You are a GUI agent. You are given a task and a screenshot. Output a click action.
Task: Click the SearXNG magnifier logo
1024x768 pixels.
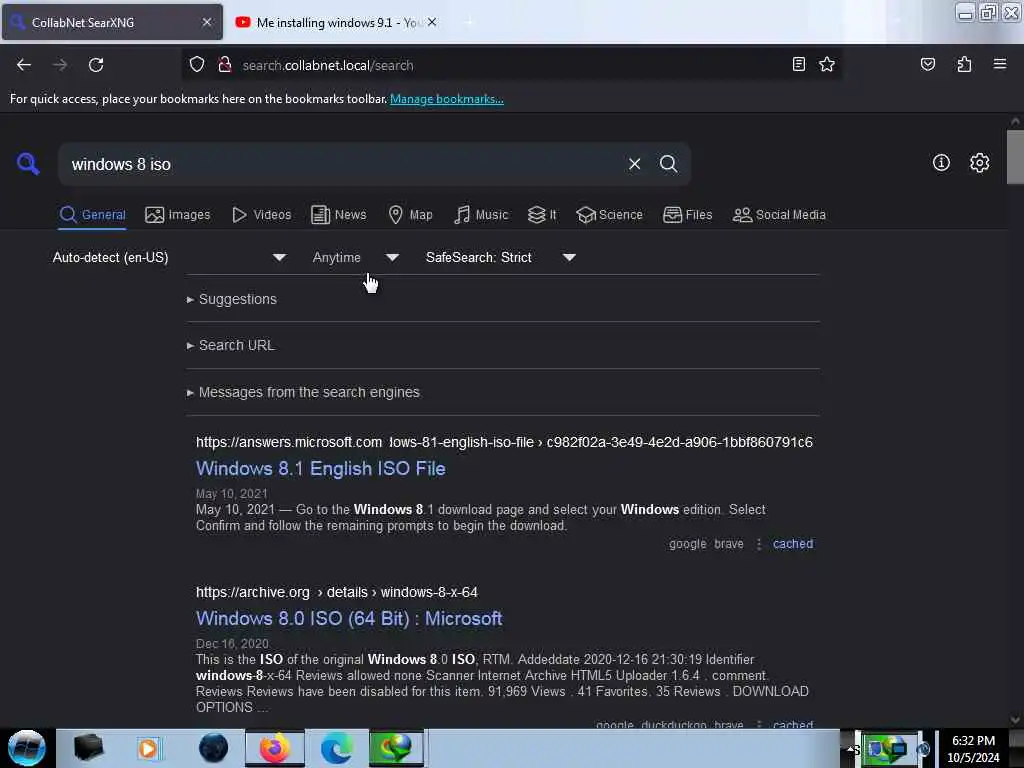[27, 163]
